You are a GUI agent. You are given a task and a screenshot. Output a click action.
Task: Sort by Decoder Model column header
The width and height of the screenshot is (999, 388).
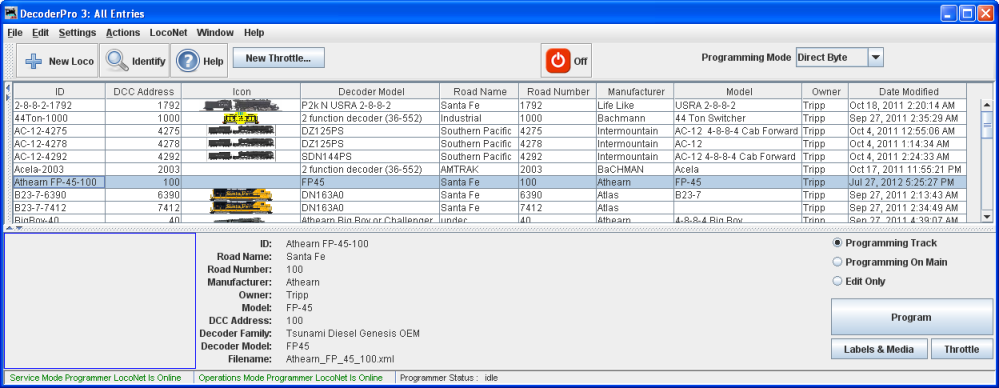pyautogui.click(x=370, y=92)
